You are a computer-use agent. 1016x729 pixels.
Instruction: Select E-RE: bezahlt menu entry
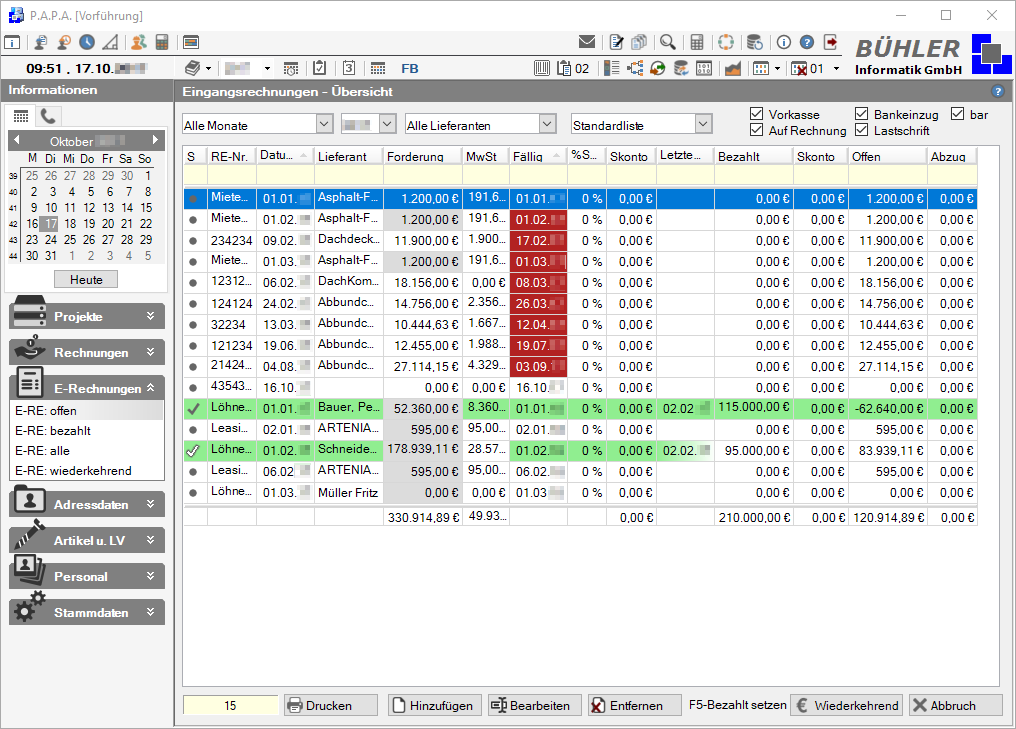[x=87, y=431]
